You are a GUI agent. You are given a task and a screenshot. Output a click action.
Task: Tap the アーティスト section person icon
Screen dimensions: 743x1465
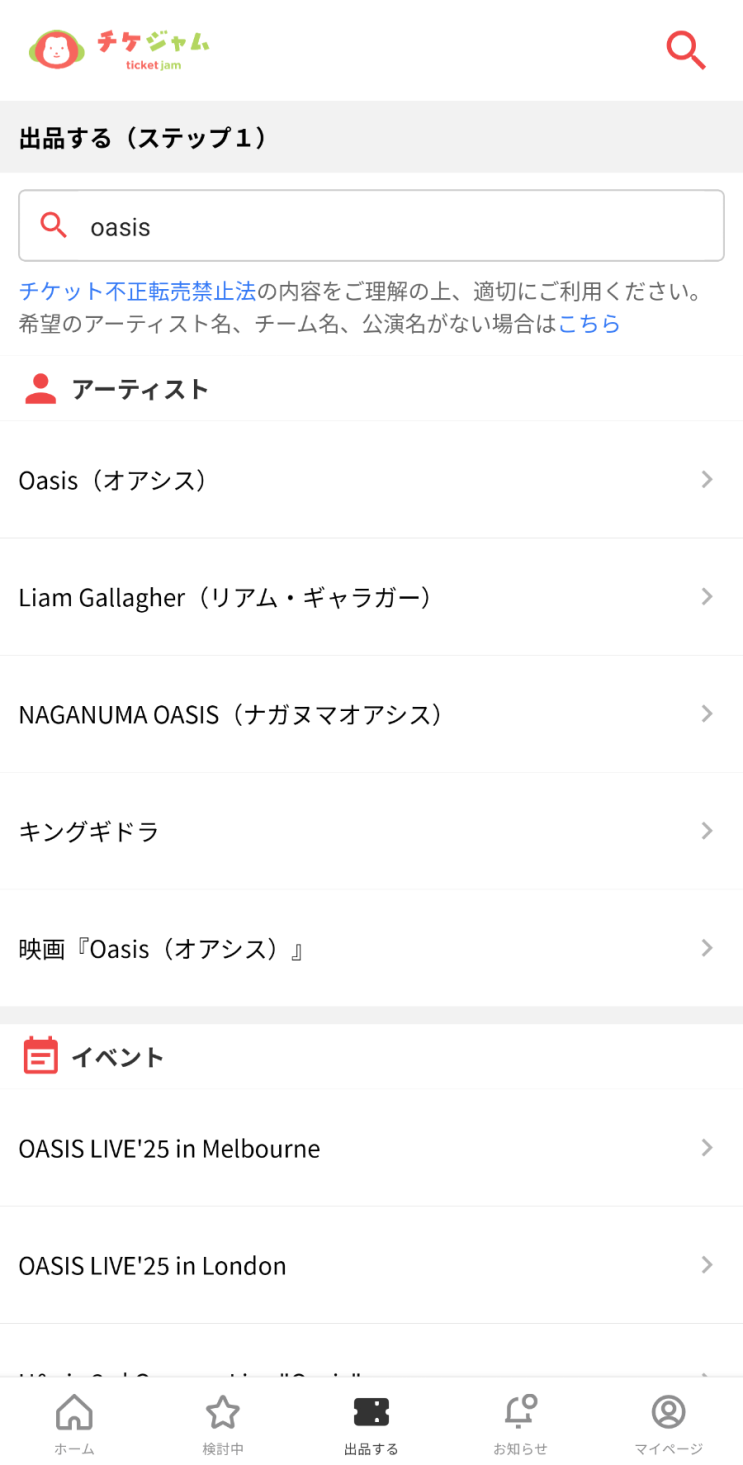tap(40, 389)
